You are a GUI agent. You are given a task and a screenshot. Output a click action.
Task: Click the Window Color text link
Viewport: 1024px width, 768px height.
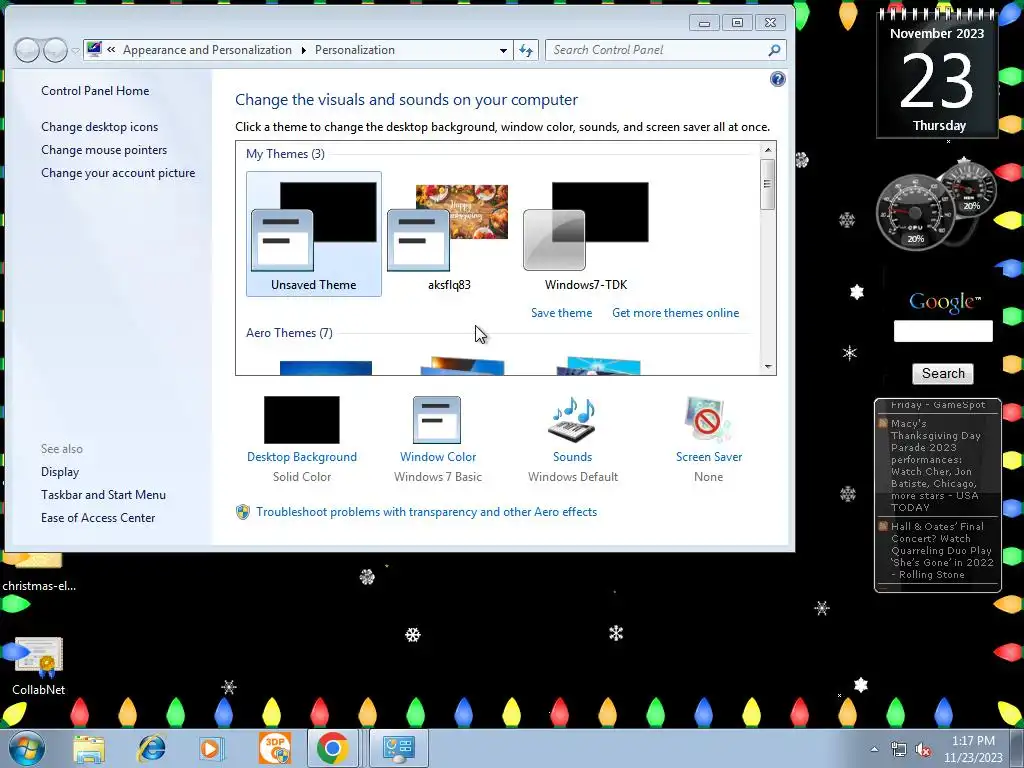click(438, 457)
